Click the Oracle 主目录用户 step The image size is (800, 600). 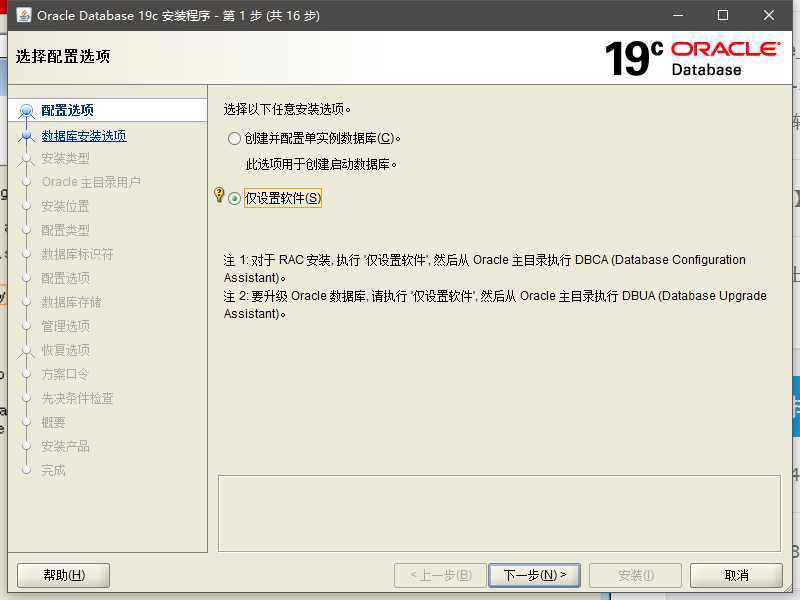pos(91,182)
